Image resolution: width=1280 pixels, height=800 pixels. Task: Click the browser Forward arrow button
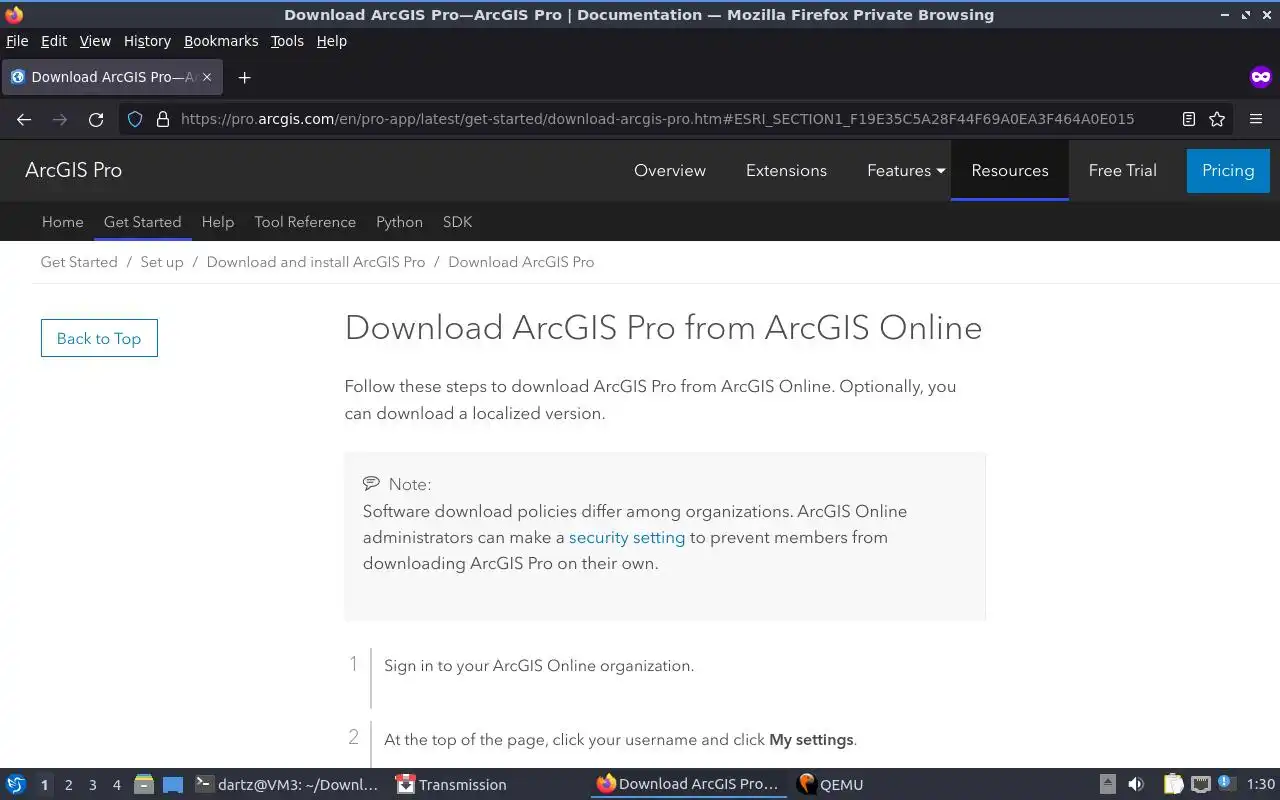(x=60, y=119)
